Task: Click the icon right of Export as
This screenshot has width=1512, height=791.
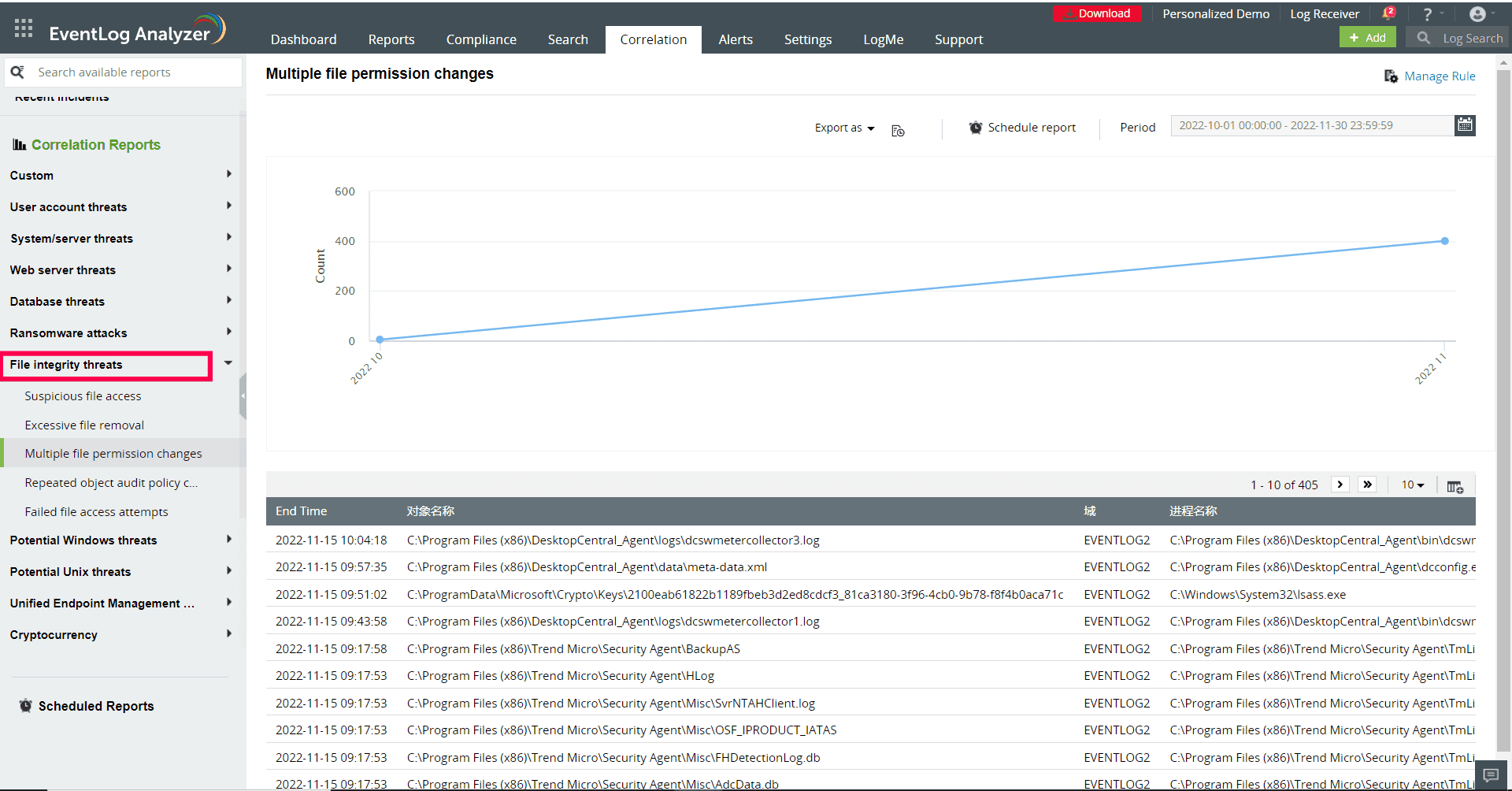Action: [x=898, y=130]
